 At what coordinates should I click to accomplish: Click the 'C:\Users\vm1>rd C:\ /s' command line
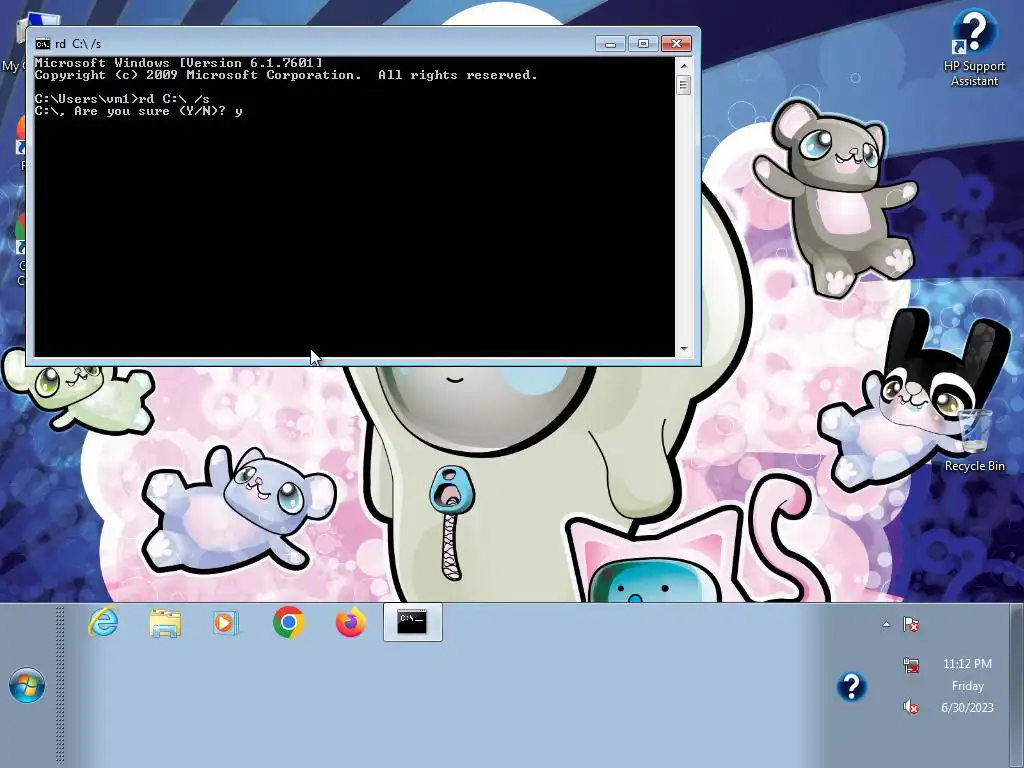click(122, 99)
